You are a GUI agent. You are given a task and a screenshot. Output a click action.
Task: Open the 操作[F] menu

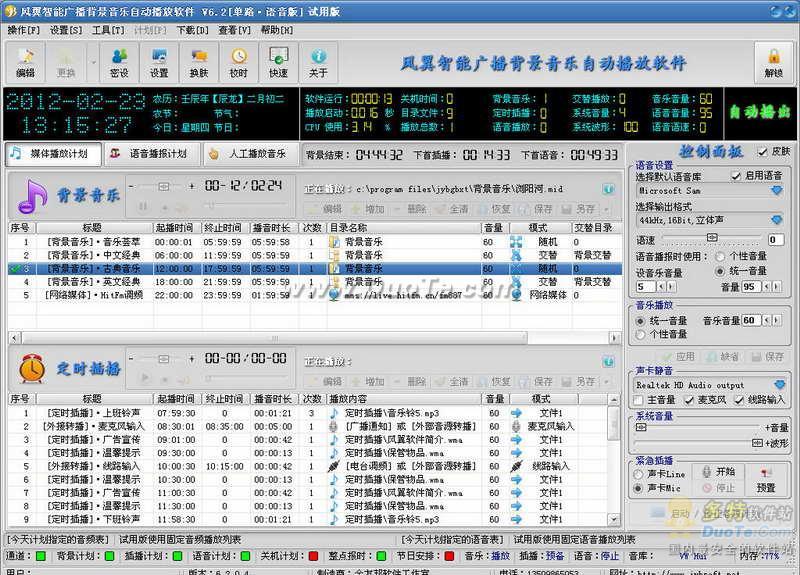click(23, 30)
